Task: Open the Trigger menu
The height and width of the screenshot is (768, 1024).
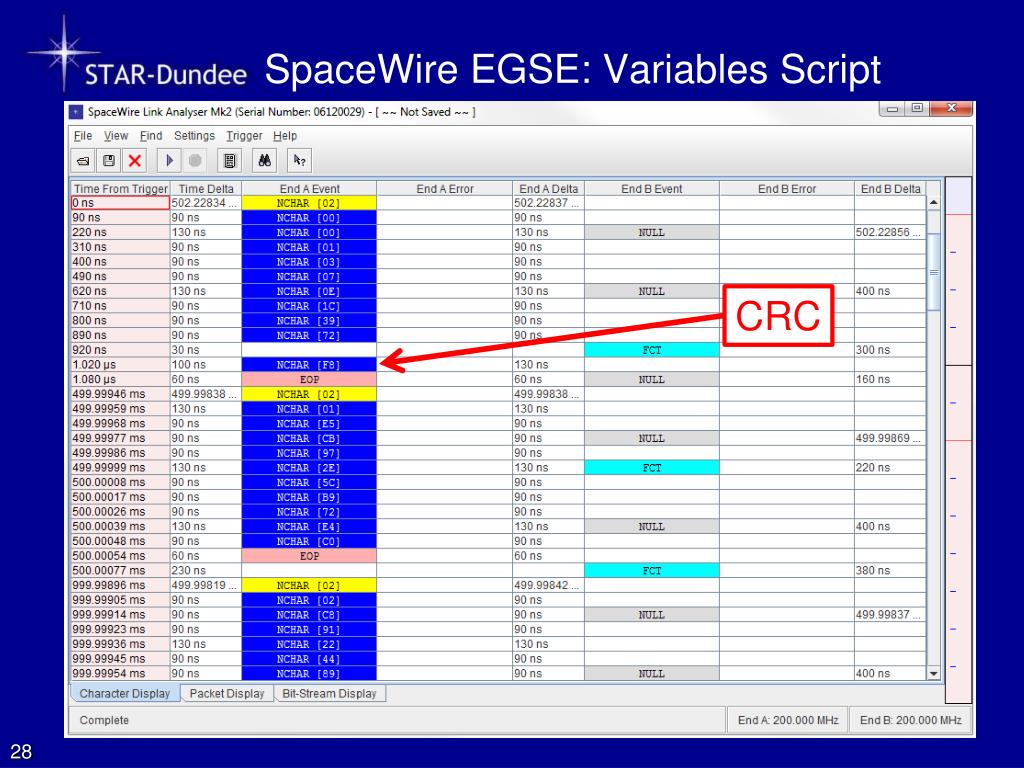Action: (x=244, y=136)
